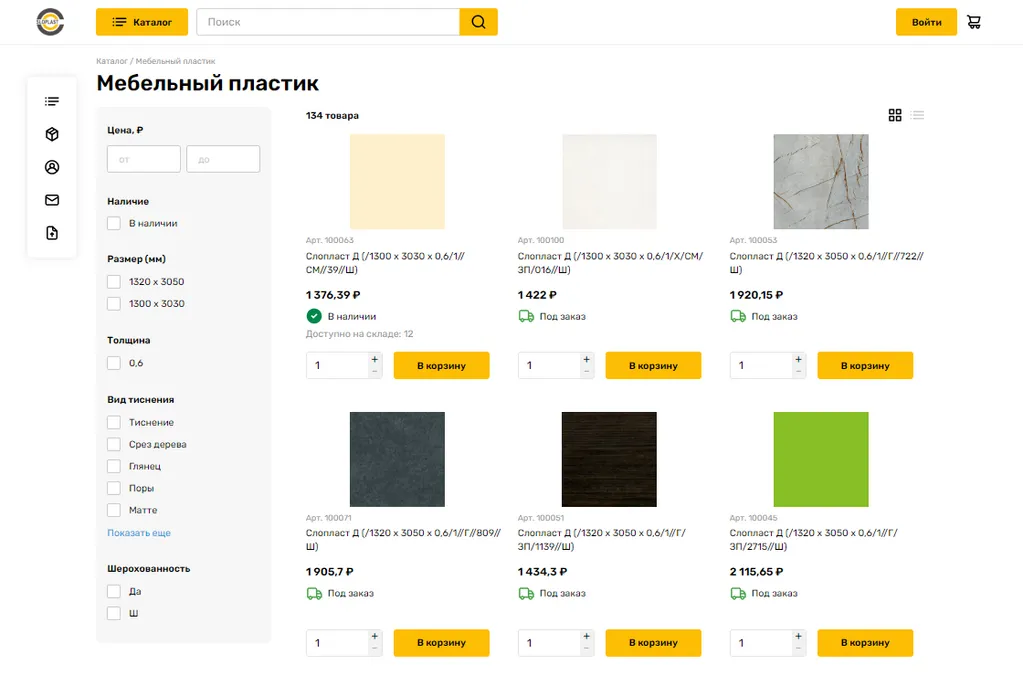Tick the "Глянец" embossing checkbox
The image size is (1023, 675).
coord(114,467)
